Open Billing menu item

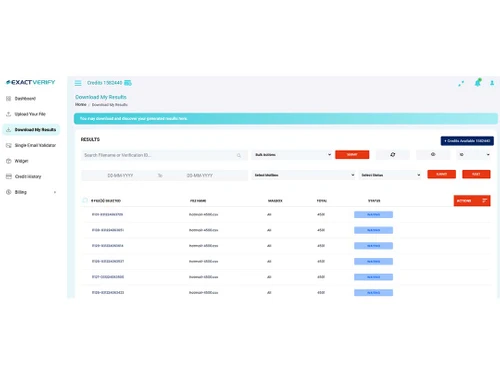click(x=21, y=192)
